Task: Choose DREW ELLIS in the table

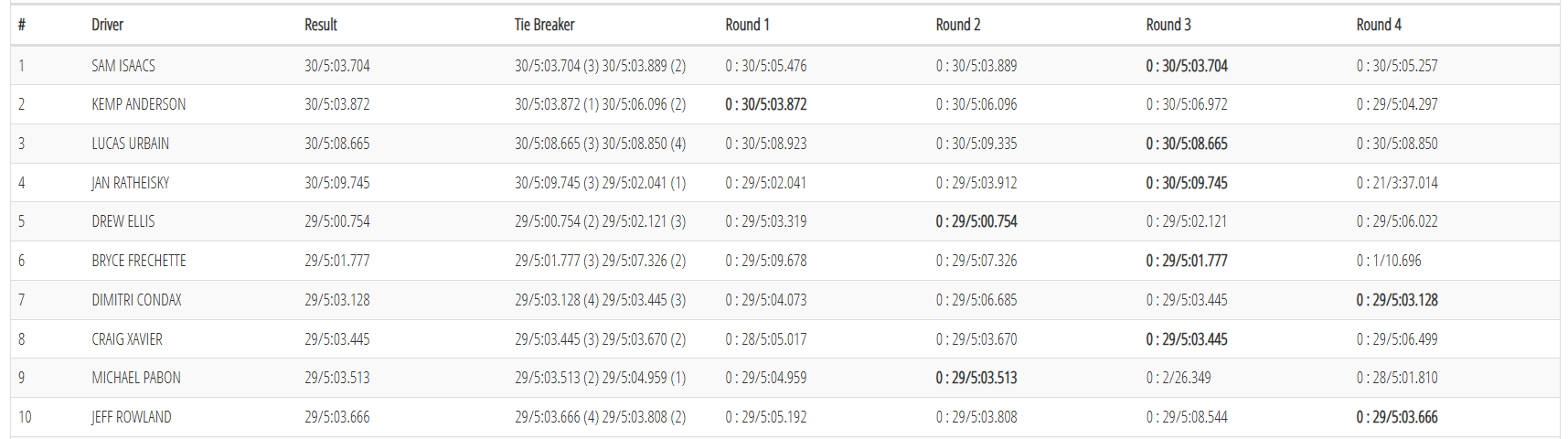Action: (x=123, y=221)
